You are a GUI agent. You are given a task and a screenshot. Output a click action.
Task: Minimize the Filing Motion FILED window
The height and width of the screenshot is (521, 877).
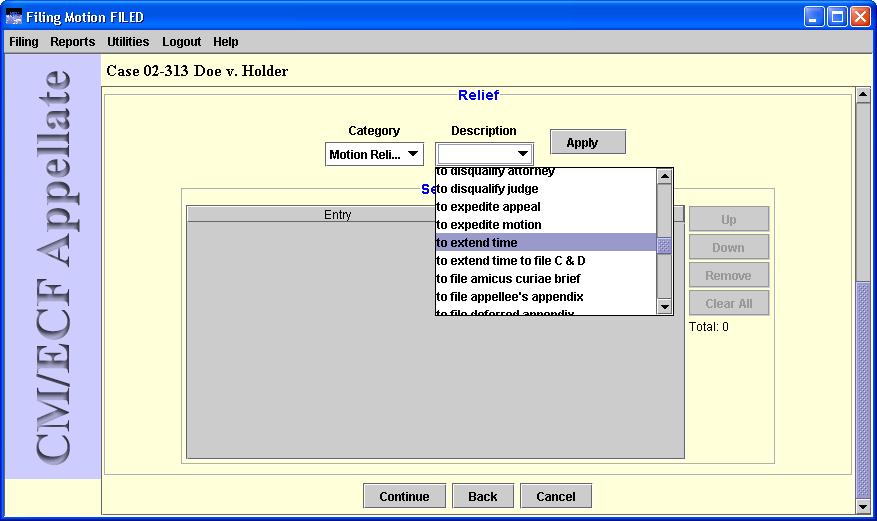point(814,17)
